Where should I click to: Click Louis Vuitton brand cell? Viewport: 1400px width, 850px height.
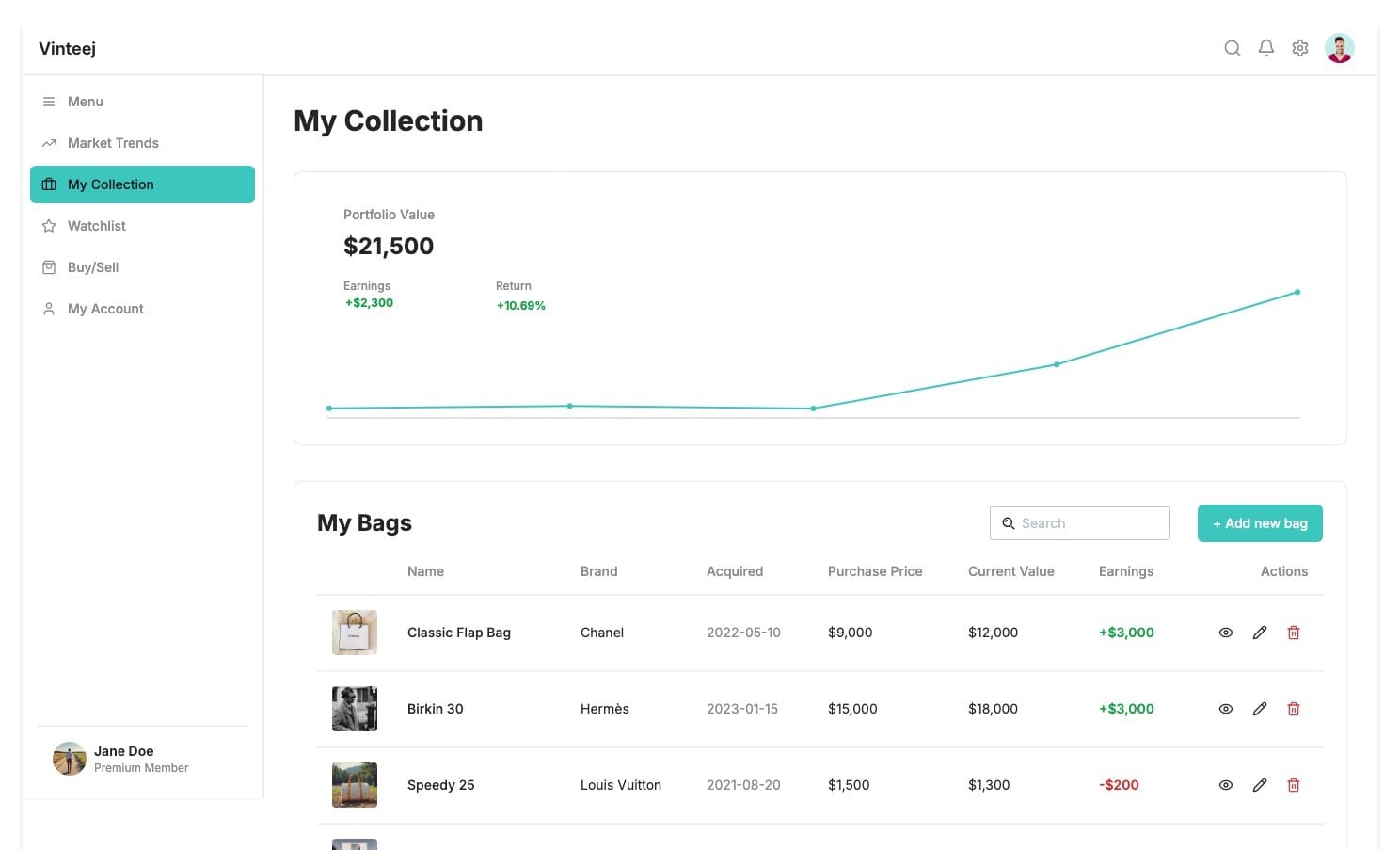click(x=621, y=785)
